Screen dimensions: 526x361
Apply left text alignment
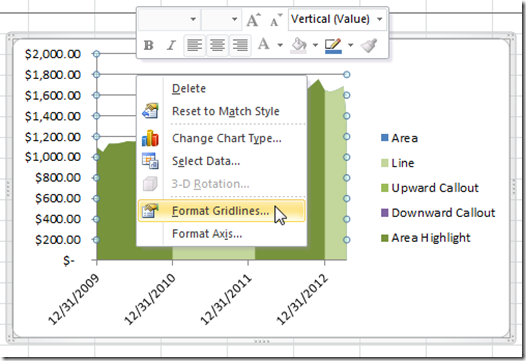[195, 45]
